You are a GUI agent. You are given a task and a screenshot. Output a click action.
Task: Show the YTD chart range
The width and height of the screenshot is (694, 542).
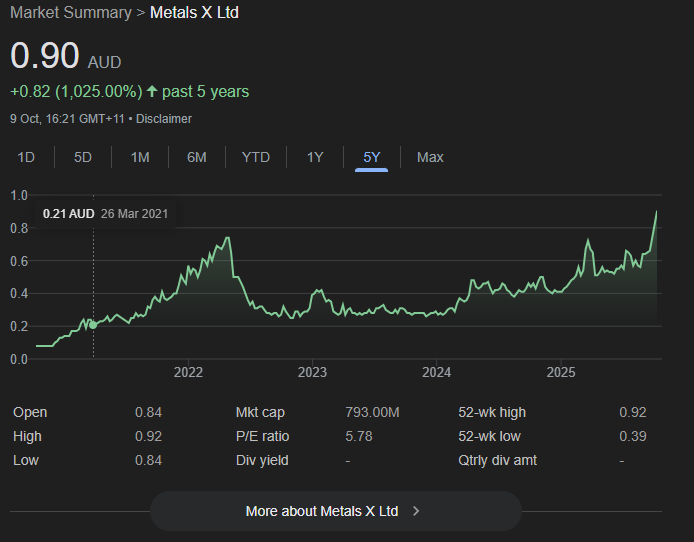click(256, 158)
